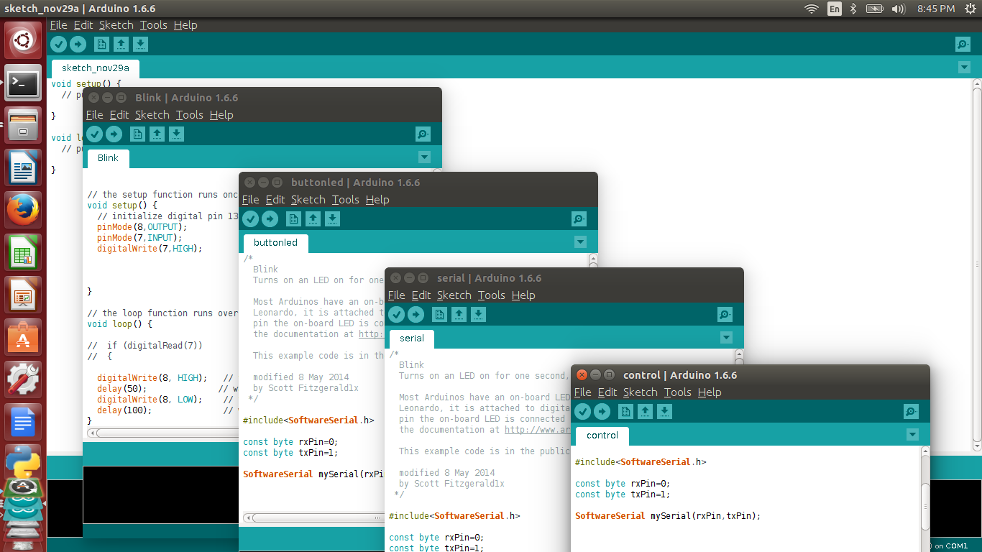Select the sketch_nov29a tab
Image resolution: width=982 pixels, height=552 pixels.
[x=95, y=68]
